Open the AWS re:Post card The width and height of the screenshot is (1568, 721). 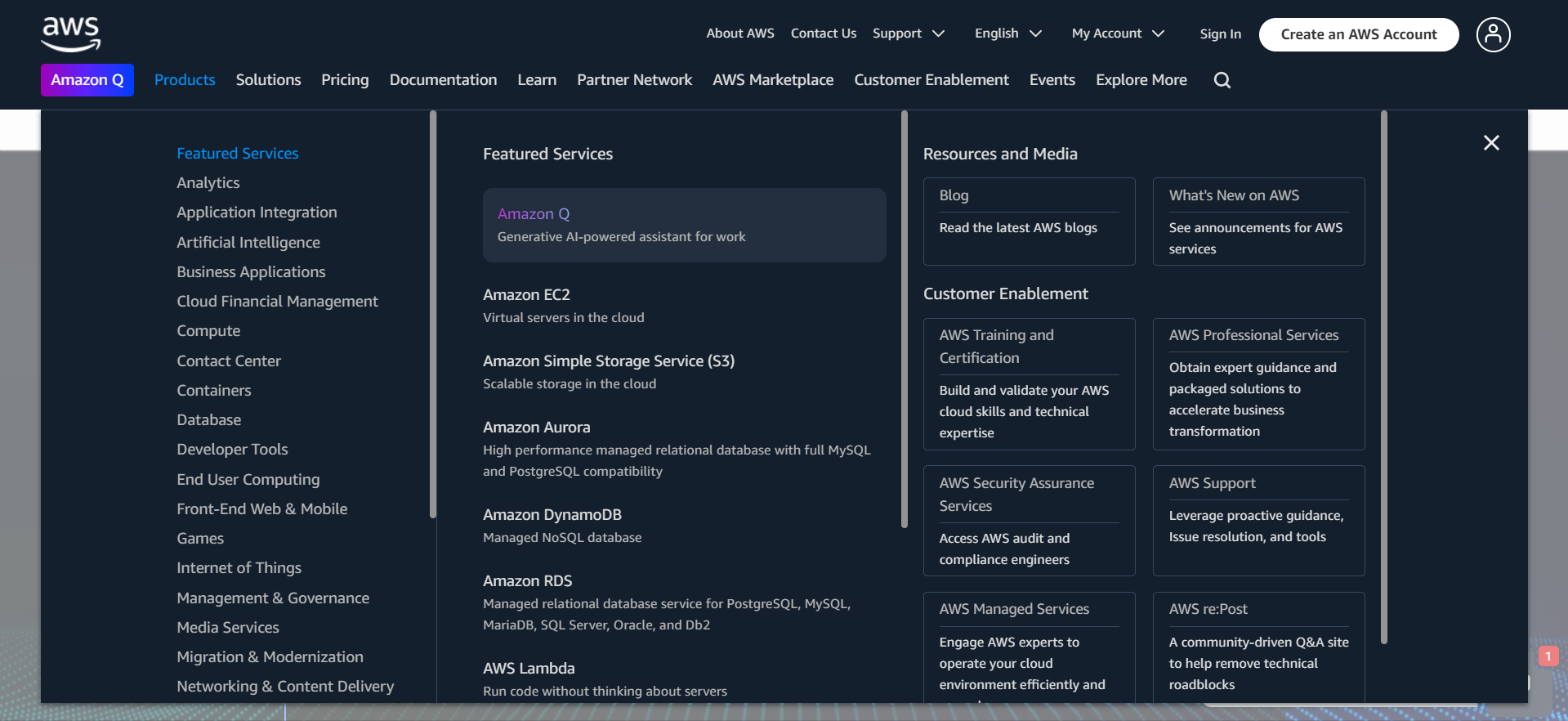coord(1258,647)
